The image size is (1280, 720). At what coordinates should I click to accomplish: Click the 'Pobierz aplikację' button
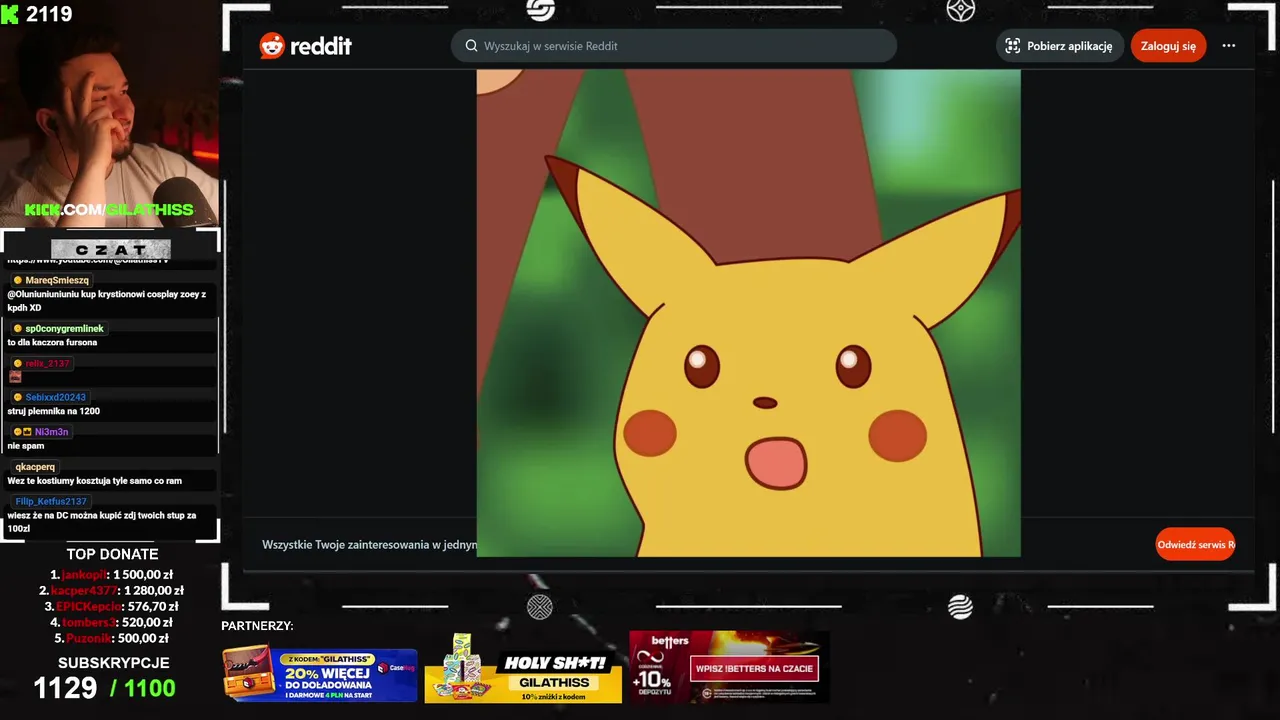[x=1059, y=46]
